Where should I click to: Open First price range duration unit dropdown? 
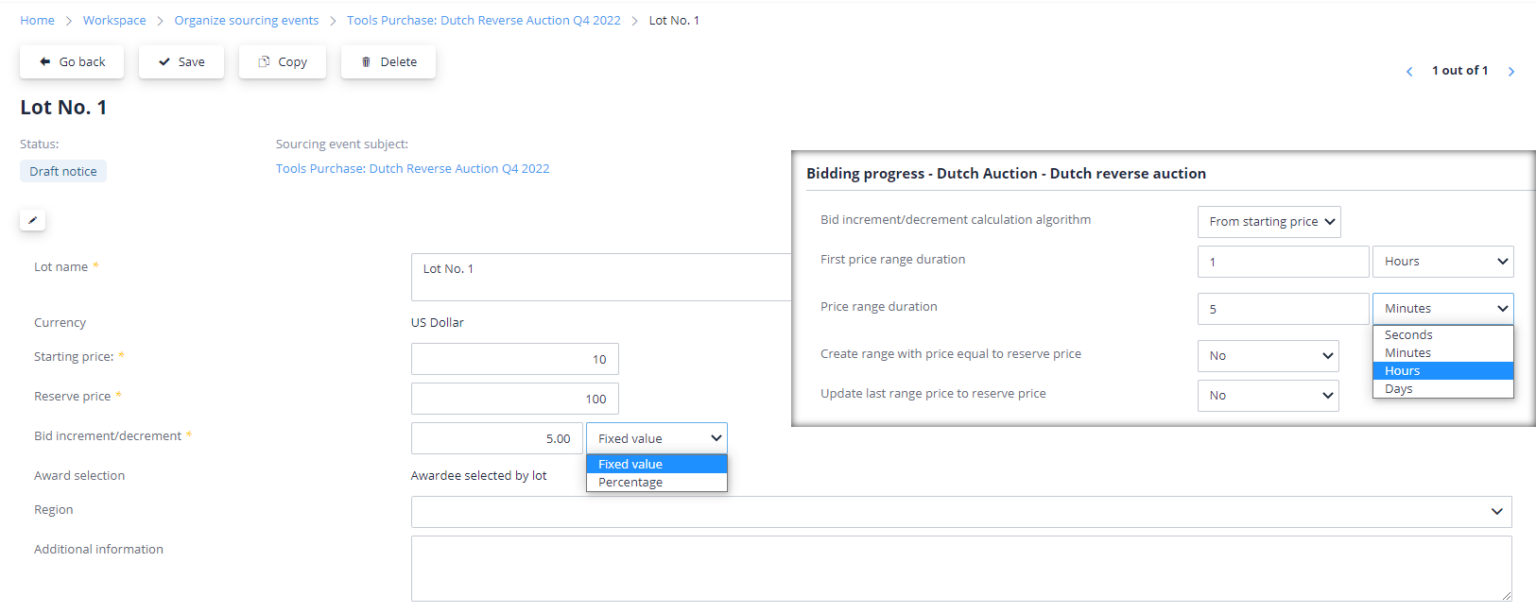[1443, 261]
